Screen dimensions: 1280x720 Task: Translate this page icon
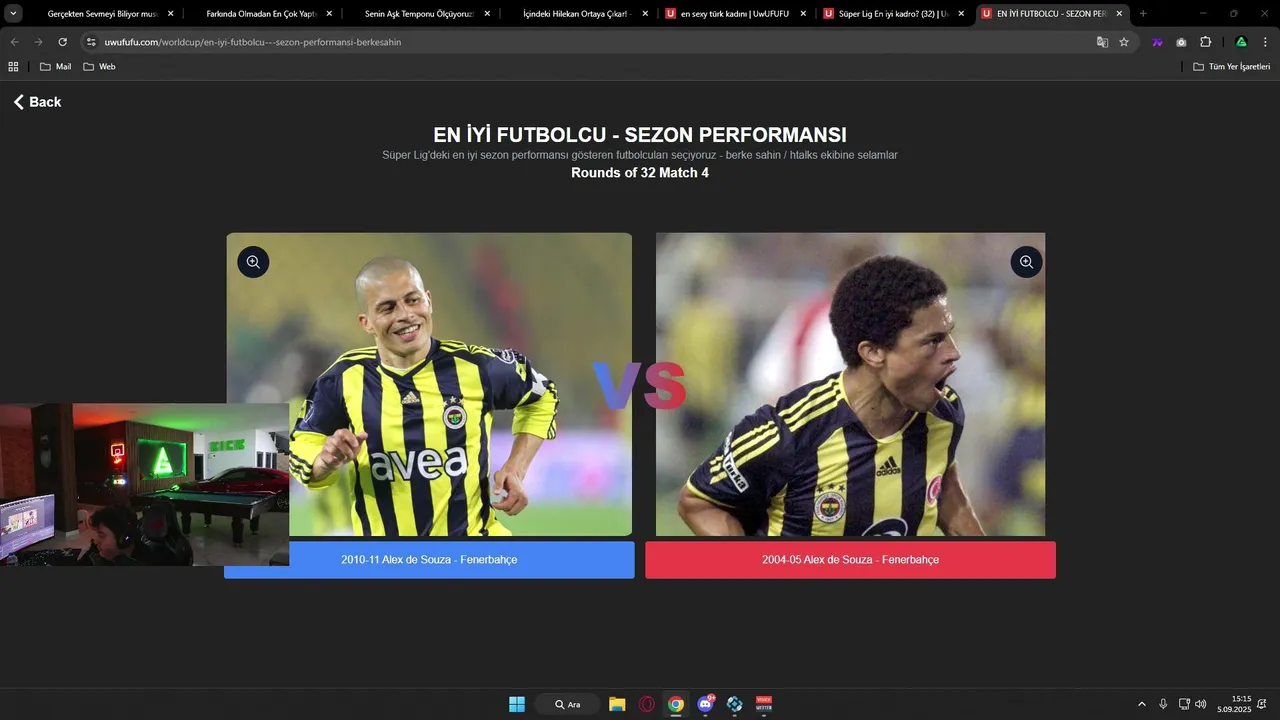coord(1102,42)
